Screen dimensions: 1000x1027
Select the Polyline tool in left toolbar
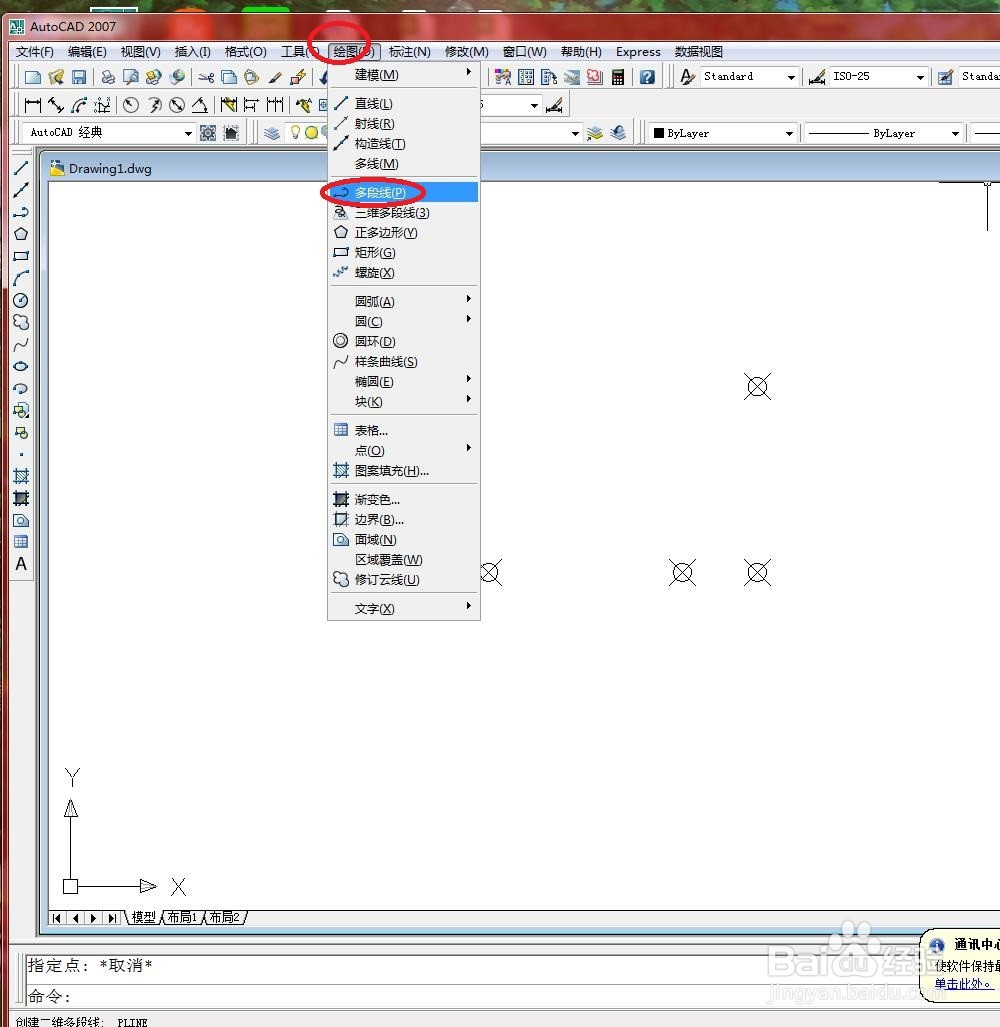21,212
